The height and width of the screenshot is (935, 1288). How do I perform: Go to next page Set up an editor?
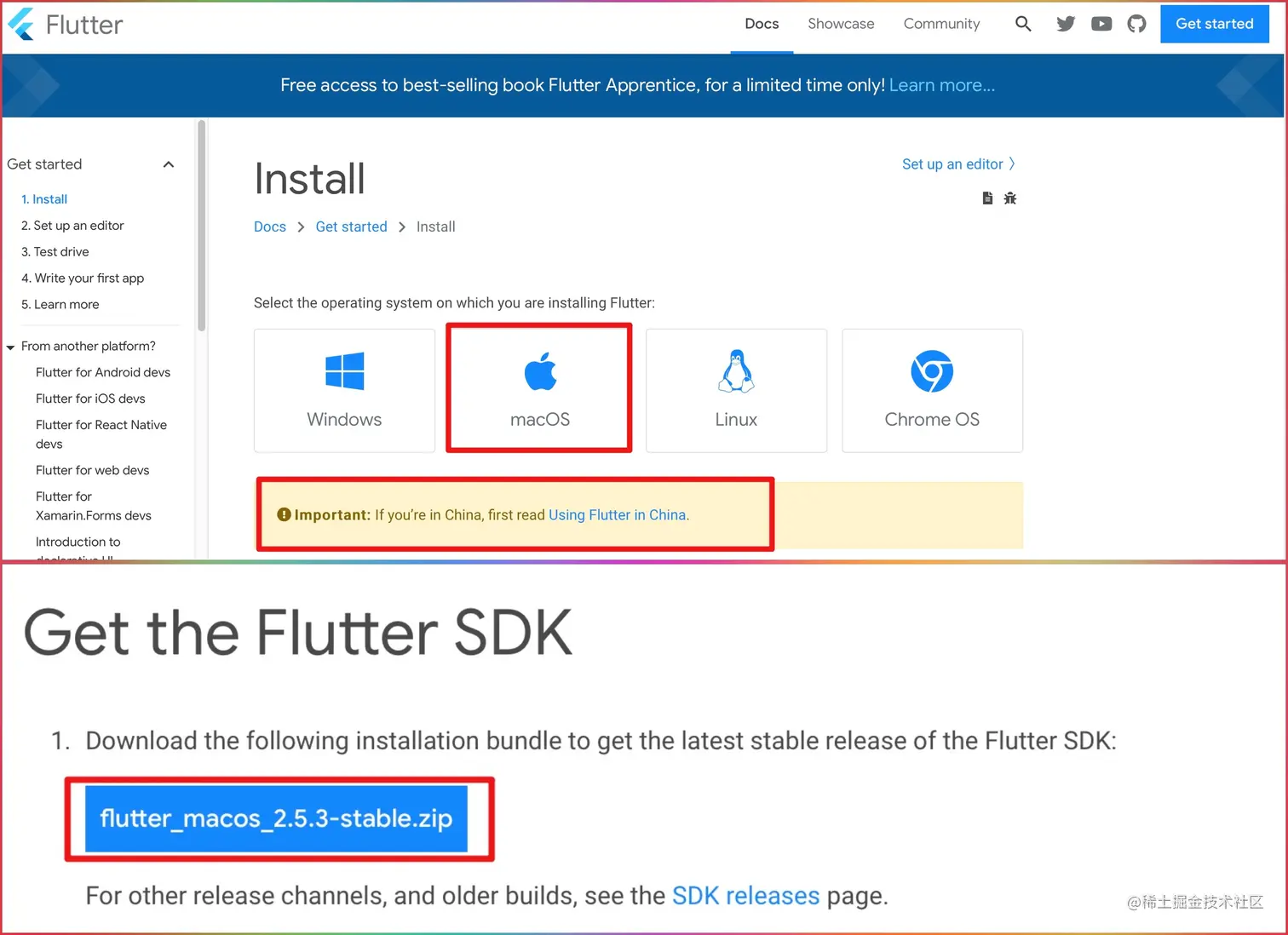[958, 164]
